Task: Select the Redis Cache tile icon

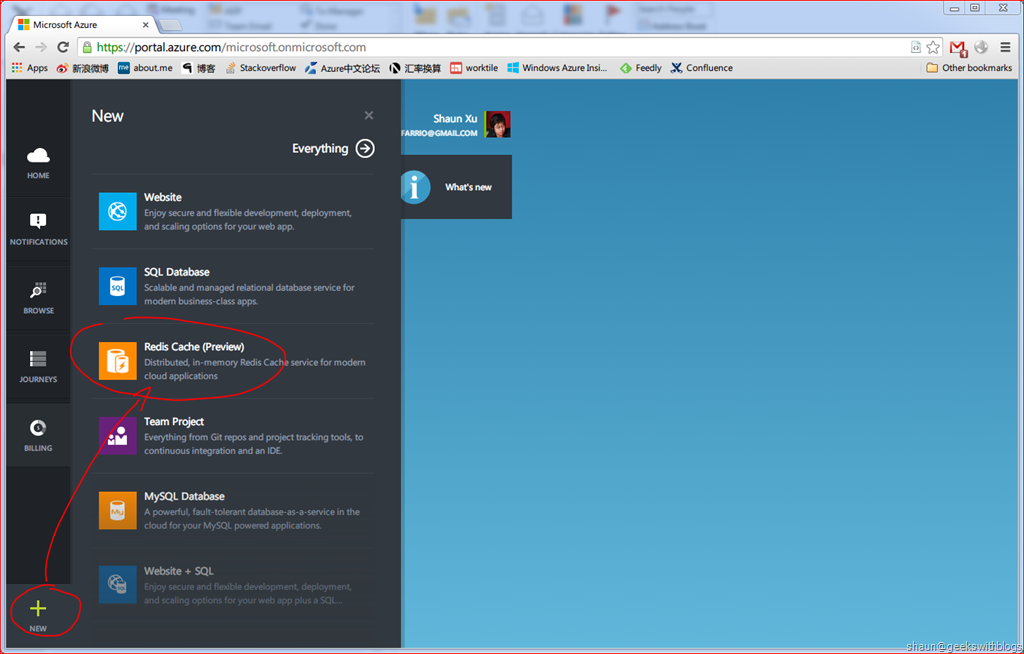Action: click(118, 361)
